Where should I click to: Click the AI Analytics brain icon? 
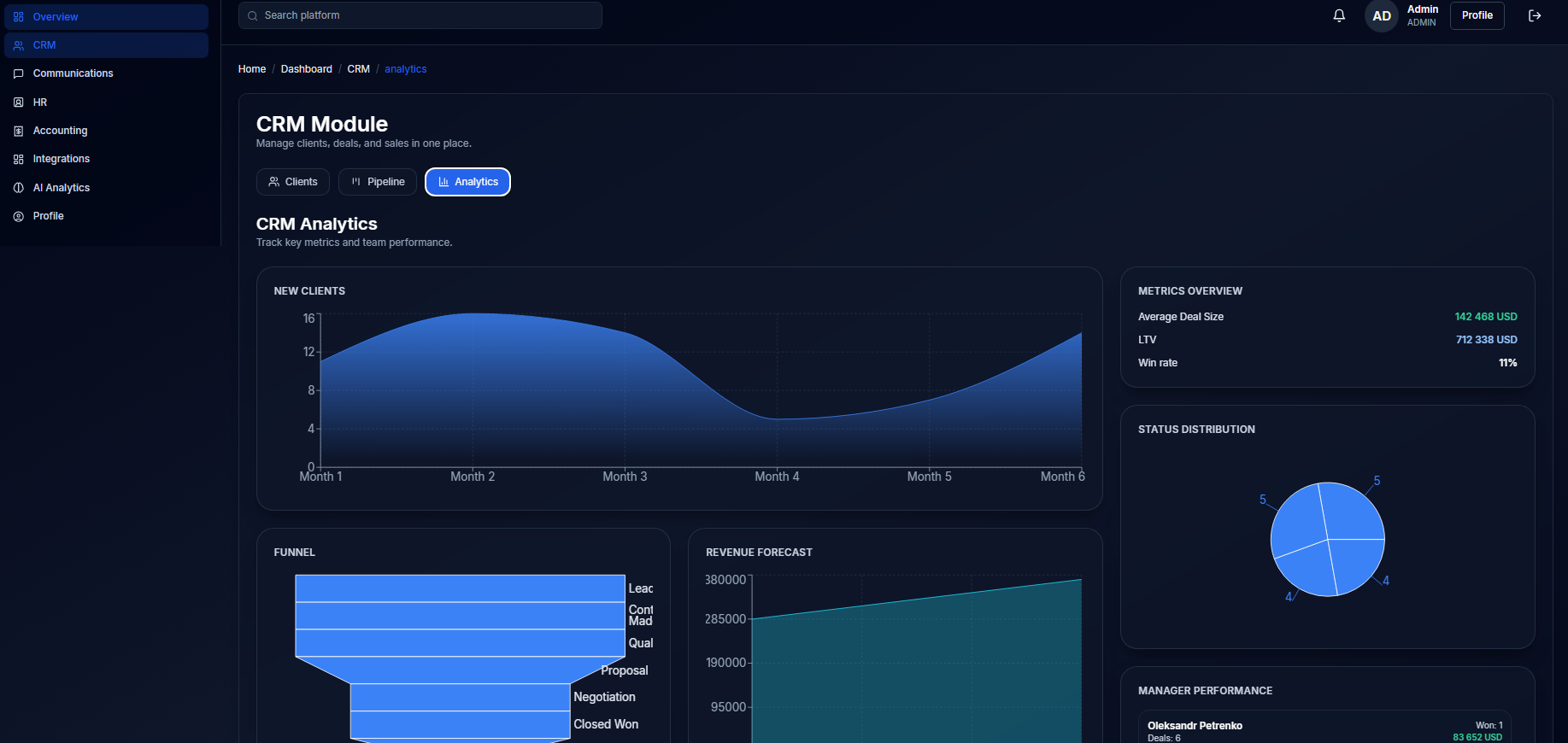tap(19, 188)
